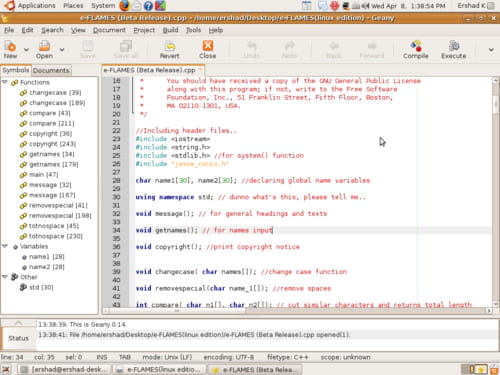
Task: Click the Close document toolbar icon
Action: 208,50
